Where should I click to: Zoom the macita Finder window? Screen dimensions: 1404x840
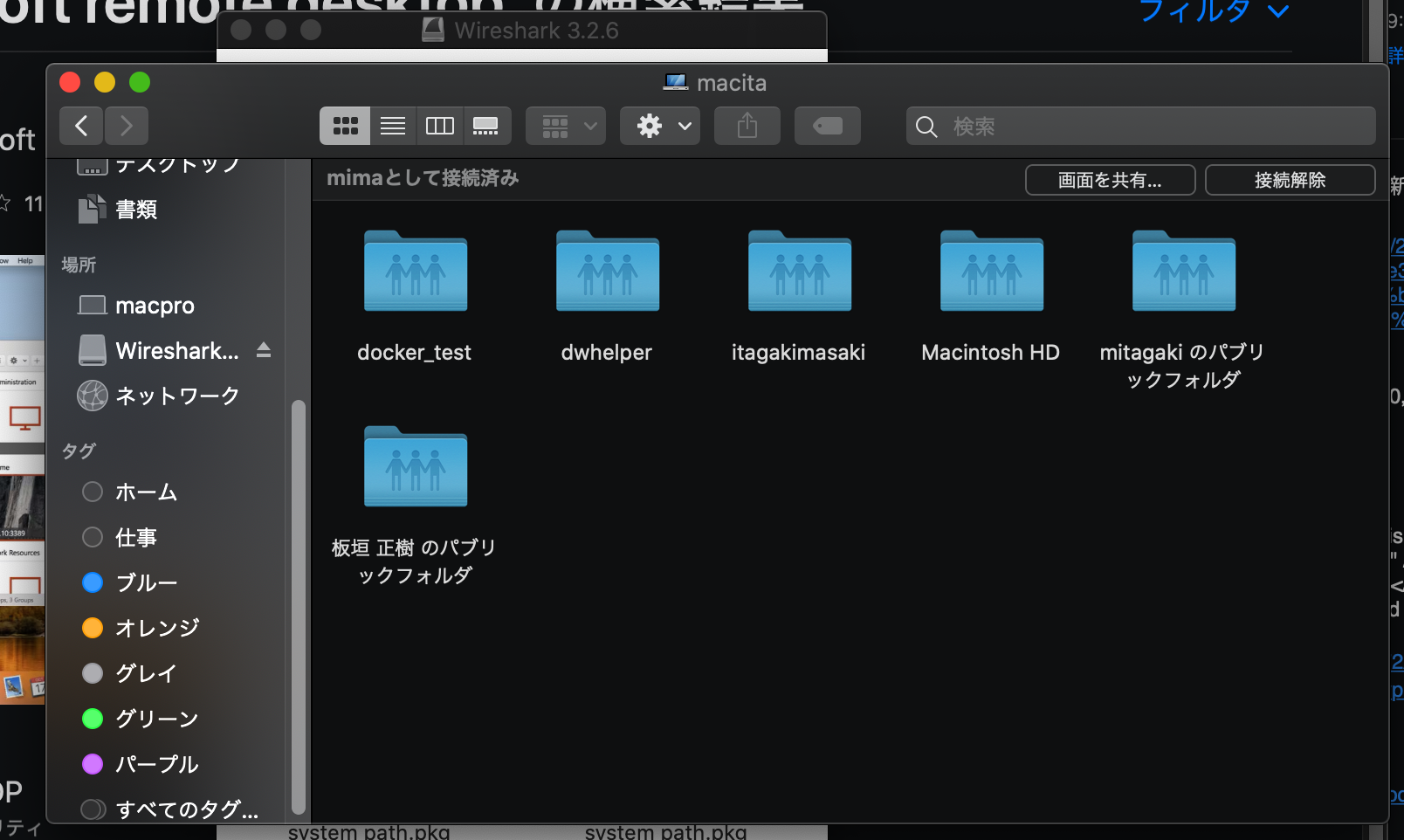pos(140,82)
